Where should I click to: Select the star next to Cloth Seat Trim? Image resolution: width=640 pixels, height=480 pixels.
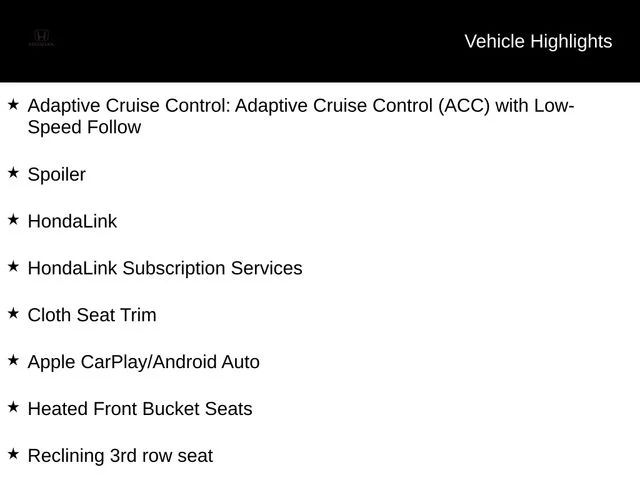pos(13,313)
